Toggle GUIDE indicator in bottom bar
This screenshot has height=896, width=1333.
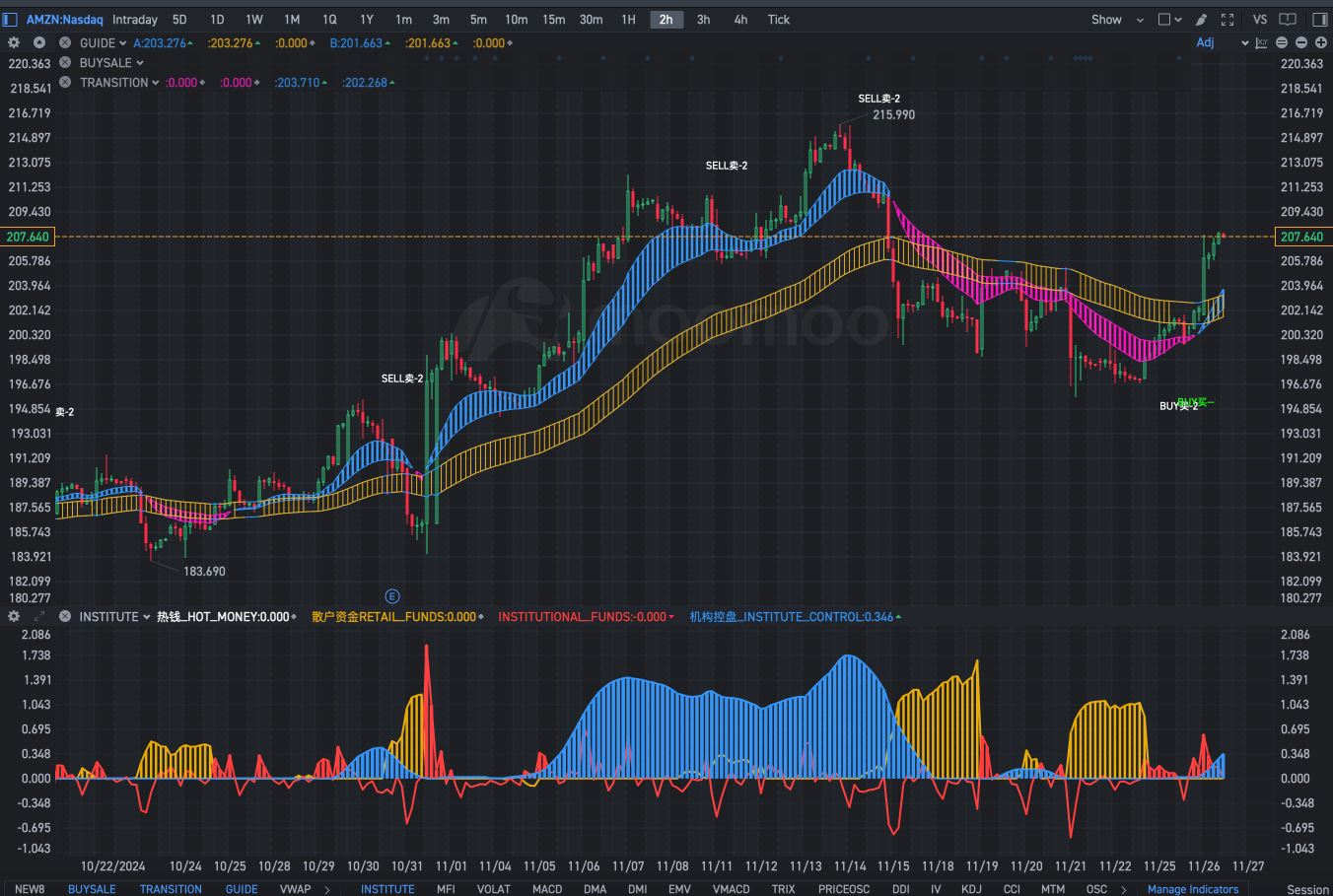click(242, 888)
